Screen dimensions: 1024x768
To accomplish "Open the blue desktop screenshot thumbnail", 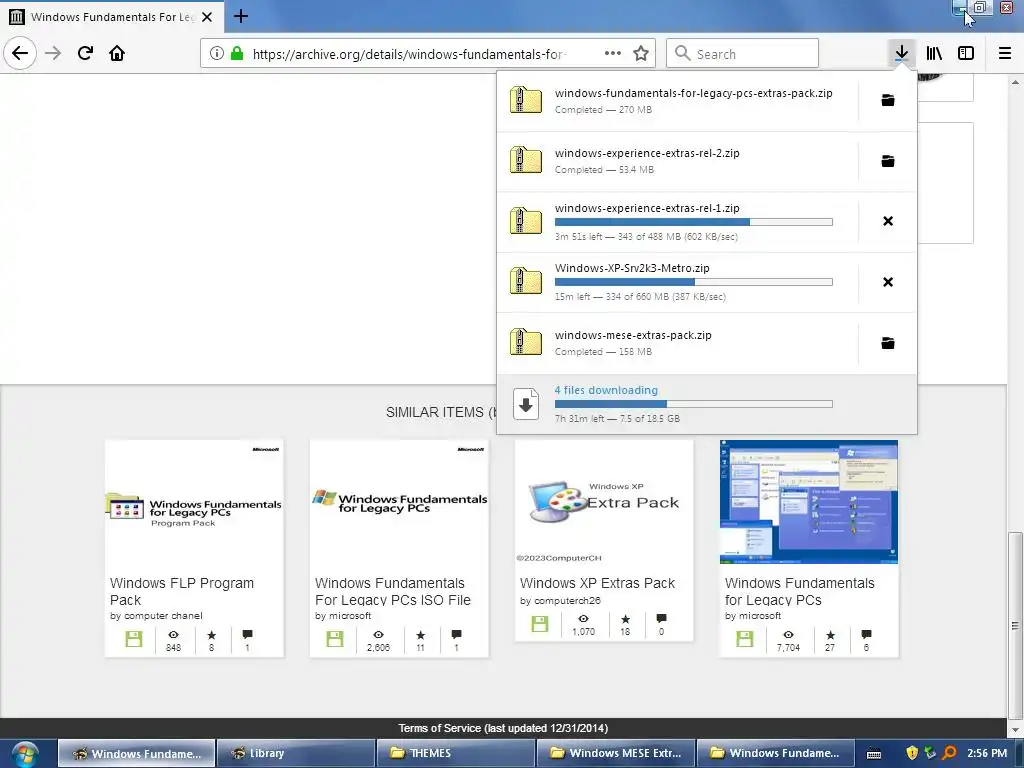I will 808,502.
